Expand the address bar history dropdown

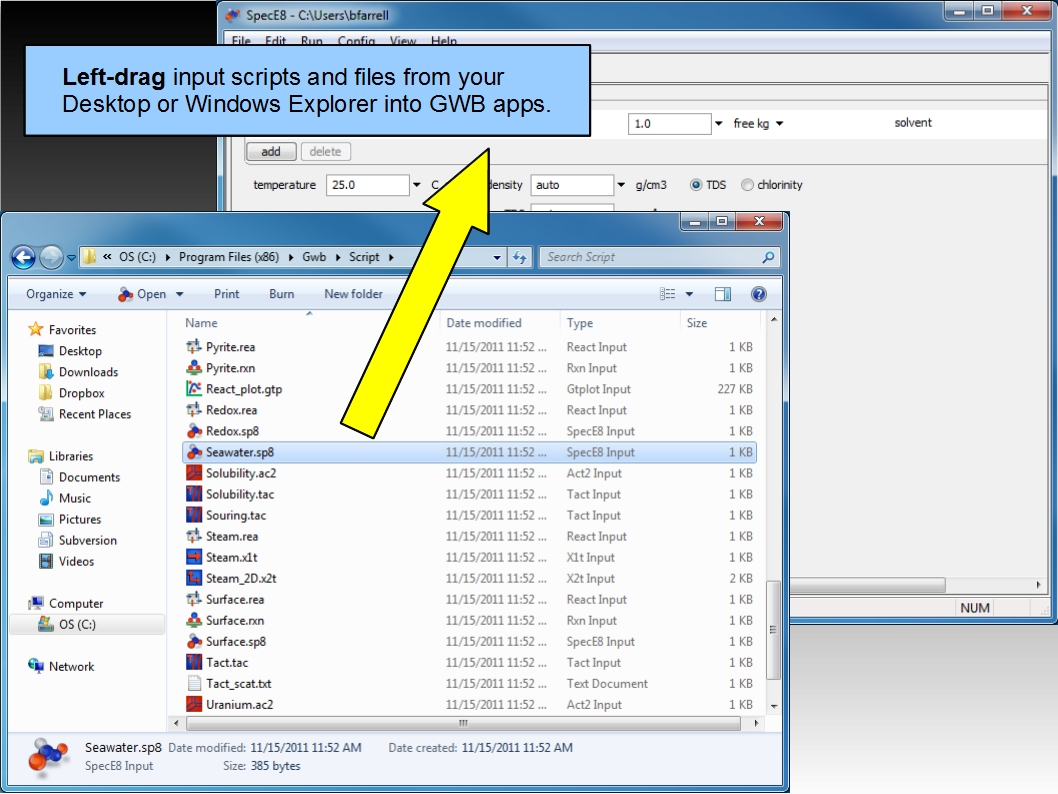click(x=497, y=257)
